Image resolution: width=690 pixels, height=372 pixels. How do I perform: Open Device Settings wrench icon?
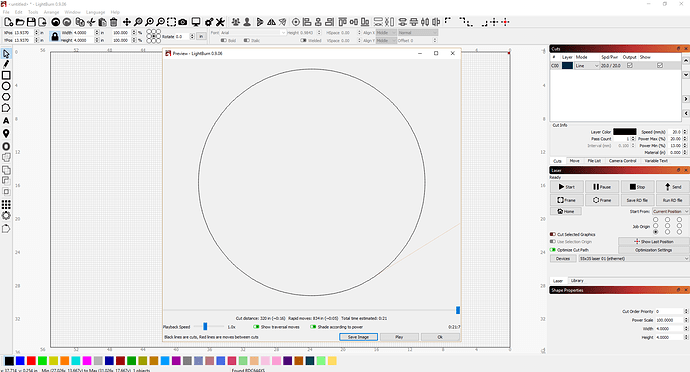coord(220,22)
